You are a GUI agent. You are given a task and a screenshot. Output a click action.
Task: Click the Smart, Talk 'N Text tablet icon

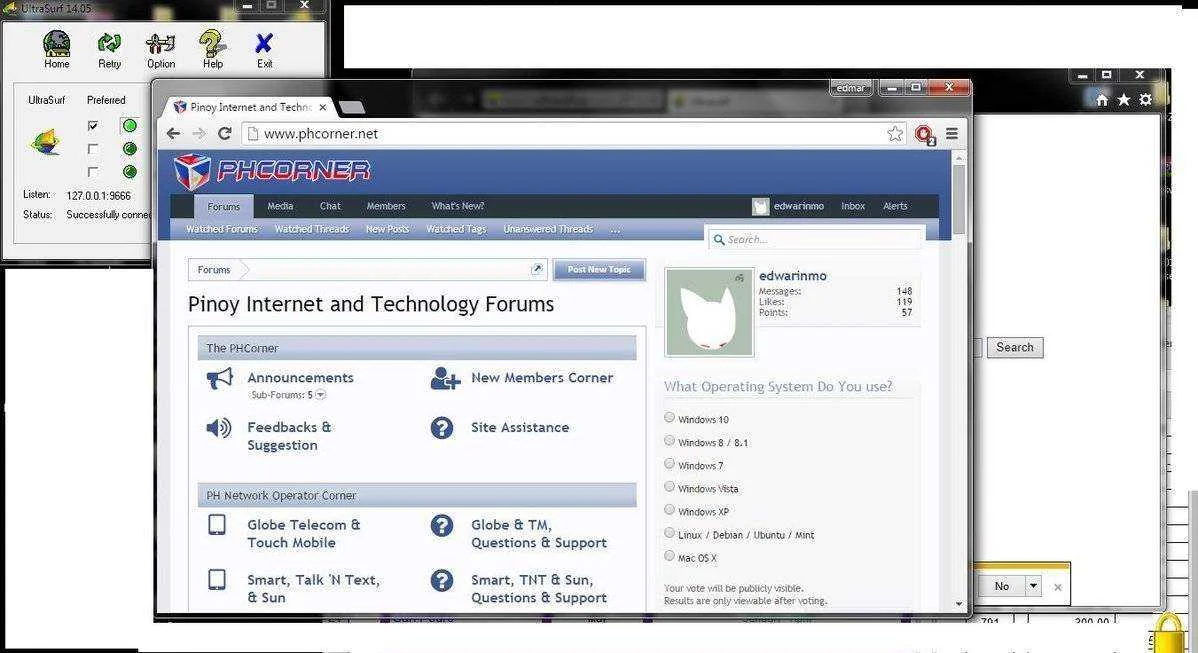click(217, 580)
